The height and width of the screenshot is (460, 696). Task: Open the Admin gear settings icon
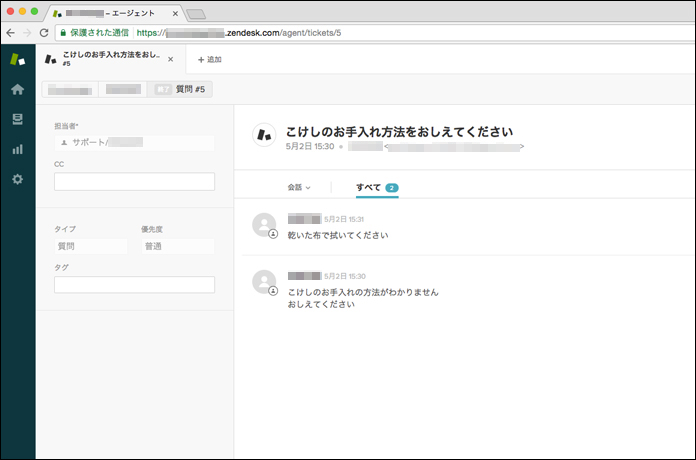[x=17, y=179]
